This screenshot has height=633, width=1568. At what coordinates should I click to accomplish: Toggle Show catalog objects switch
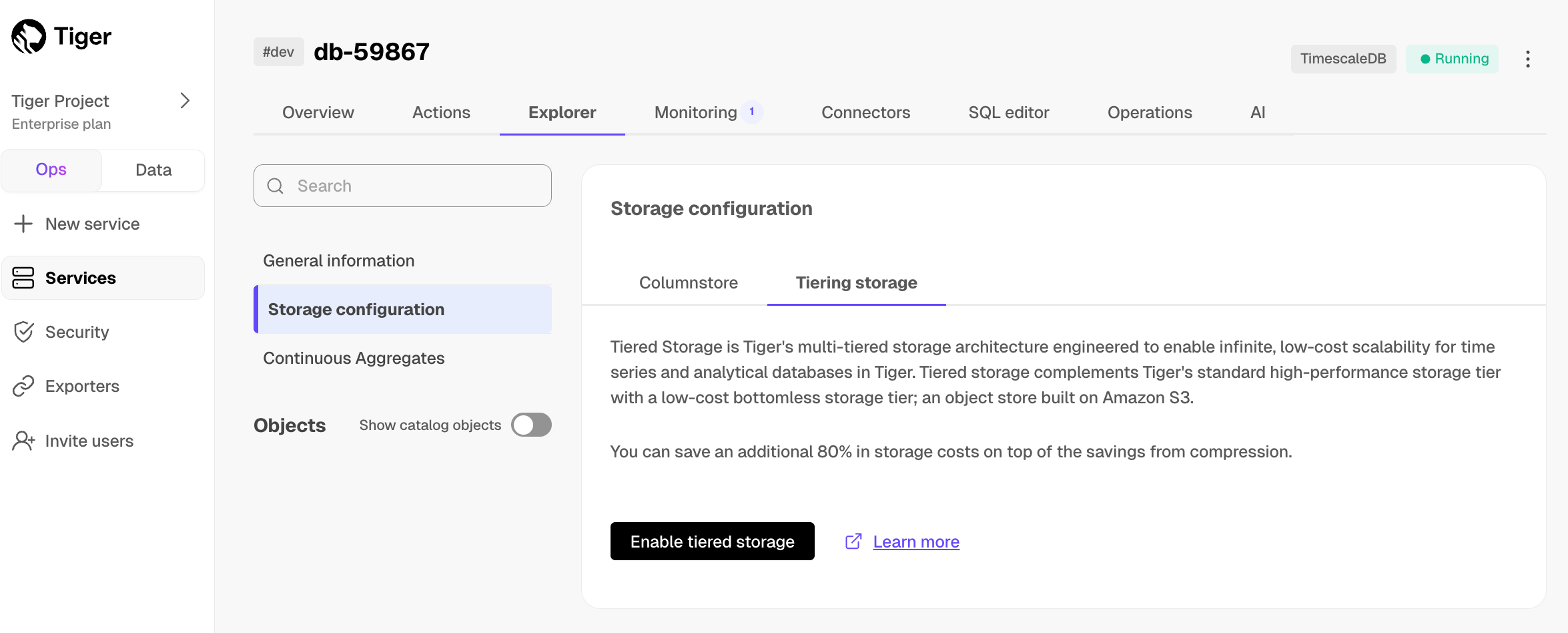(x=531, y=425)
